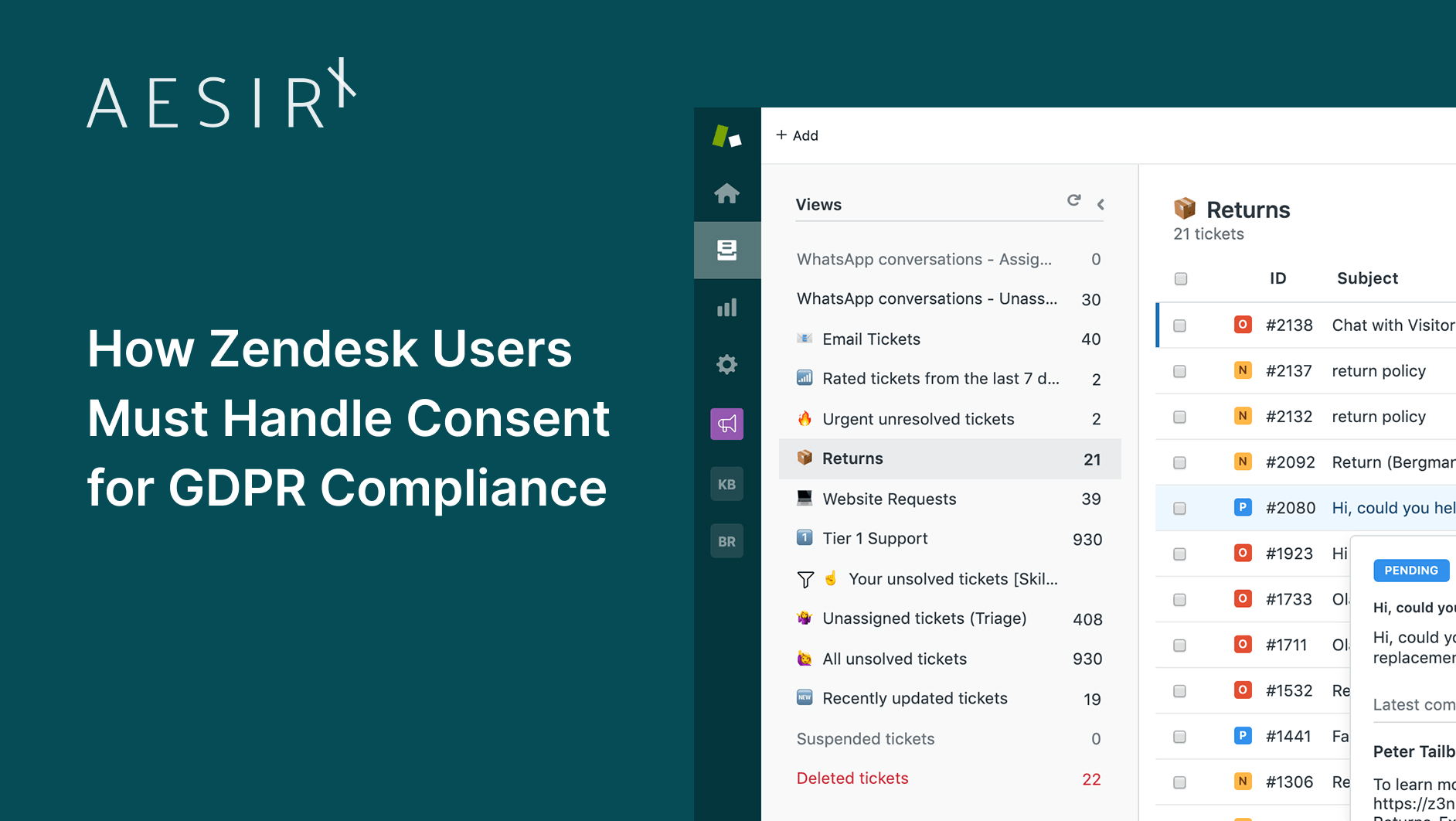Click the Returns package icon in header
The width and height of the screenshot is (1456, 821).
coord(1185,209)
